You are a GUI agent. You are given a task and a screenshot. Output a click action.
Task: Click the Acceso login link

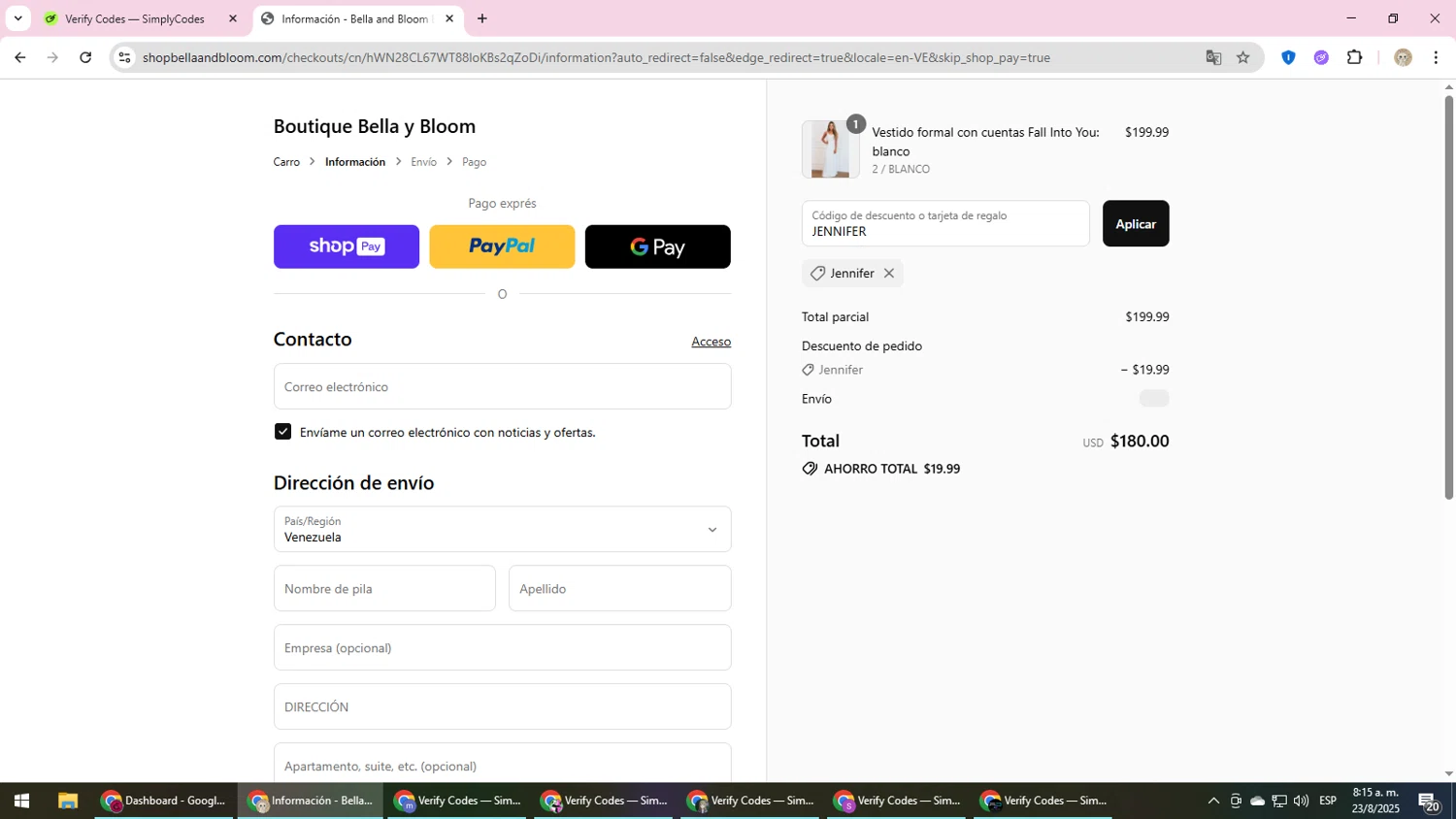(711, 342)
